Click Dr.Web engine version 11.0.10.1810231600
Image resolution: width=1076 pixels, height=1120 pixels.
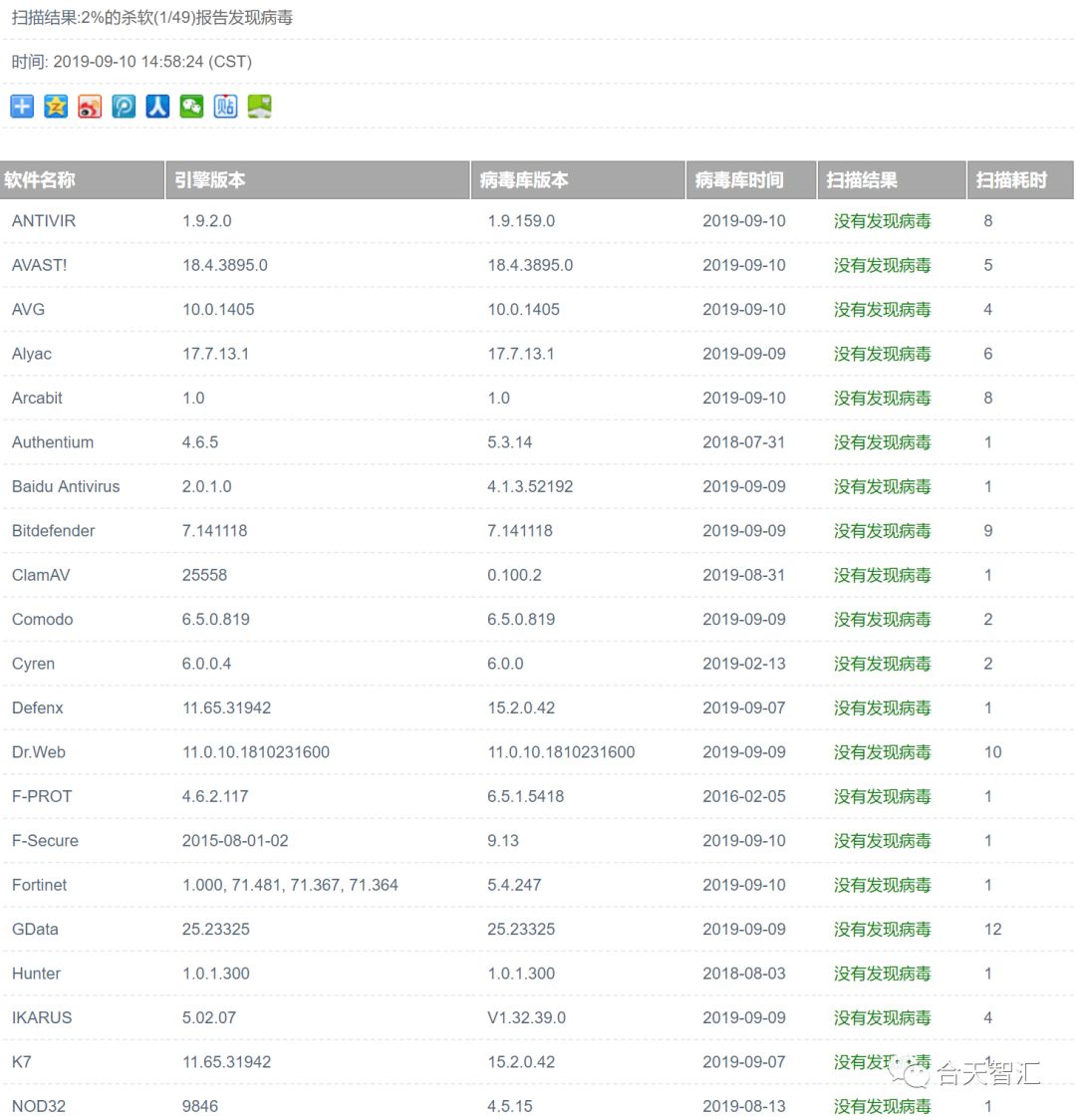[x=256, y=752]
